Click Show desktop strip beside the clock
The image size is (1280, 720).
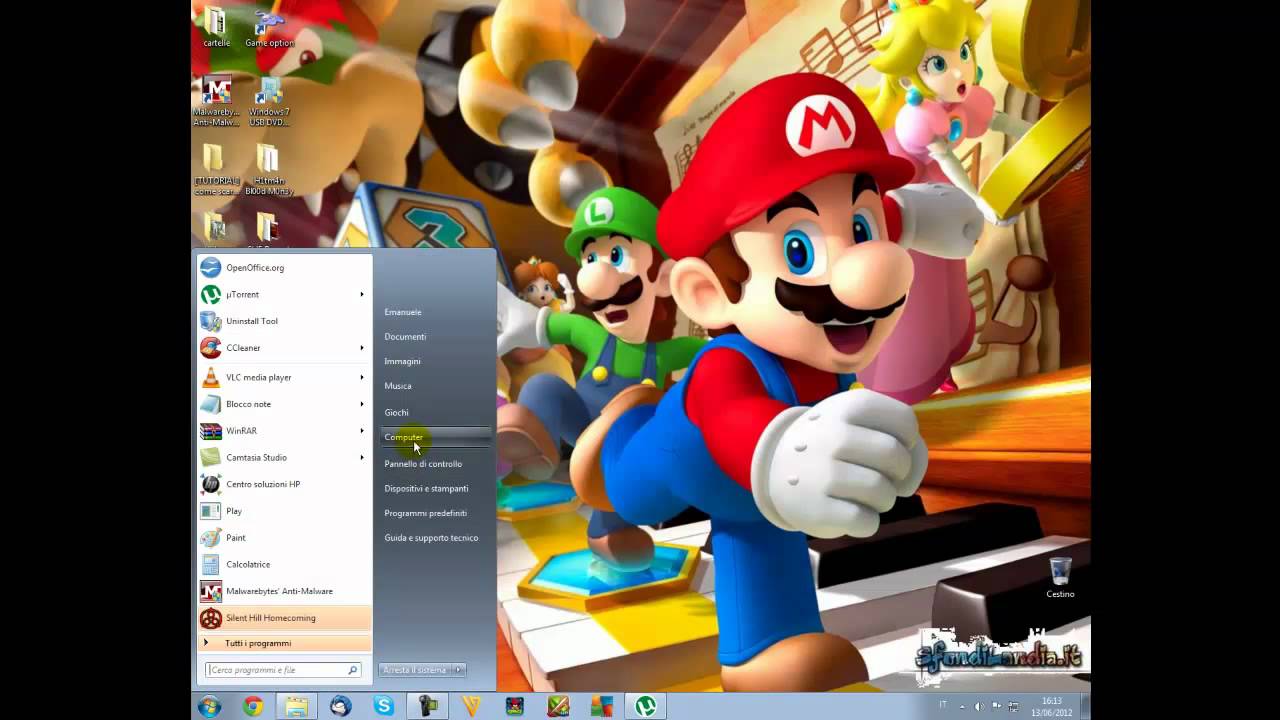tap(1084, 706)
